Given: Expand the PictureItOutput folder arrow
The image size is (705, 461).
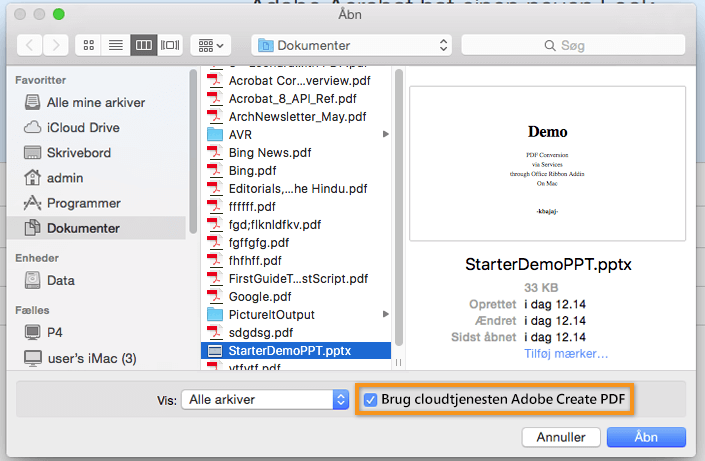Looking at the screenshot, I should [x=385, y=314].
